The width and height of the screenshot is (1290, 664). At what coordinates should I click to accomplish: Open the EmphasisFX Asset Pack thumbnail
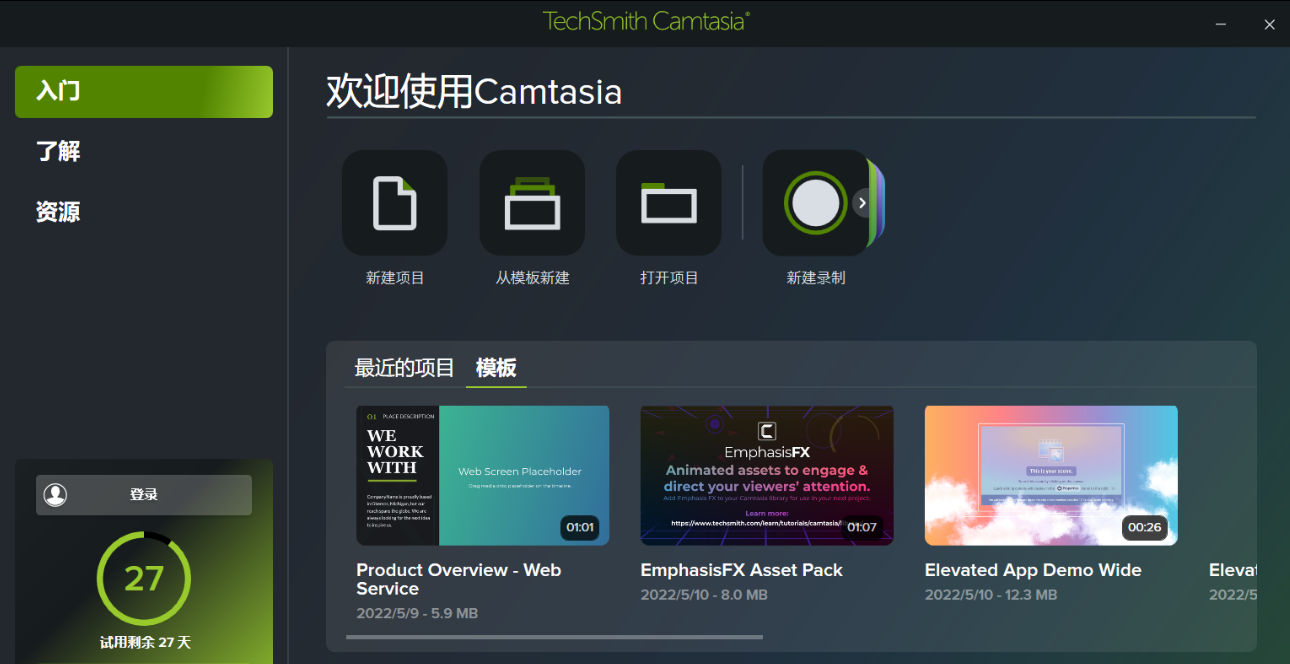click(x=767, y=475)
